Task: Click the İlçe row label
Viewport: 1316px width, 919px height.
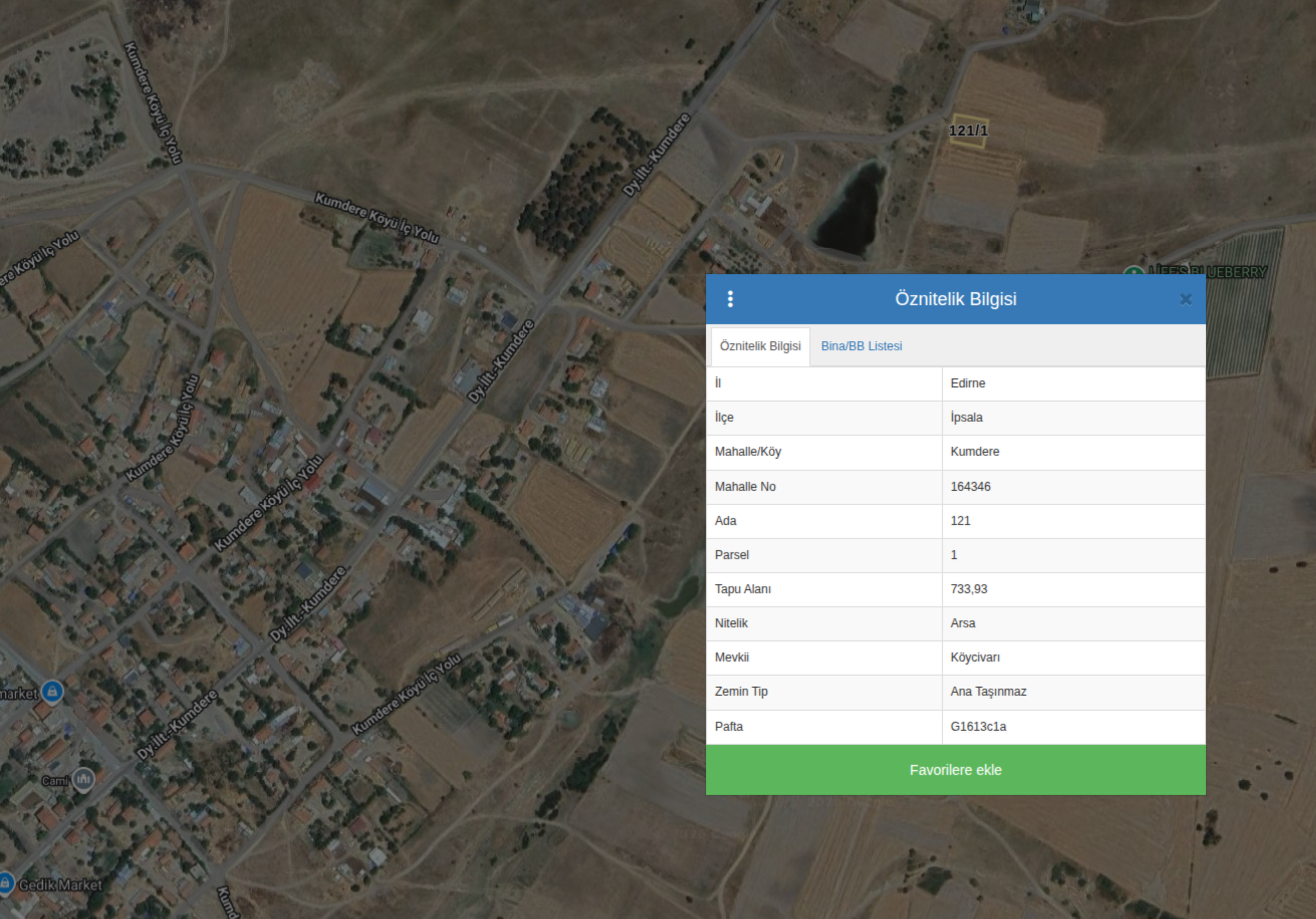Action: 724,418
